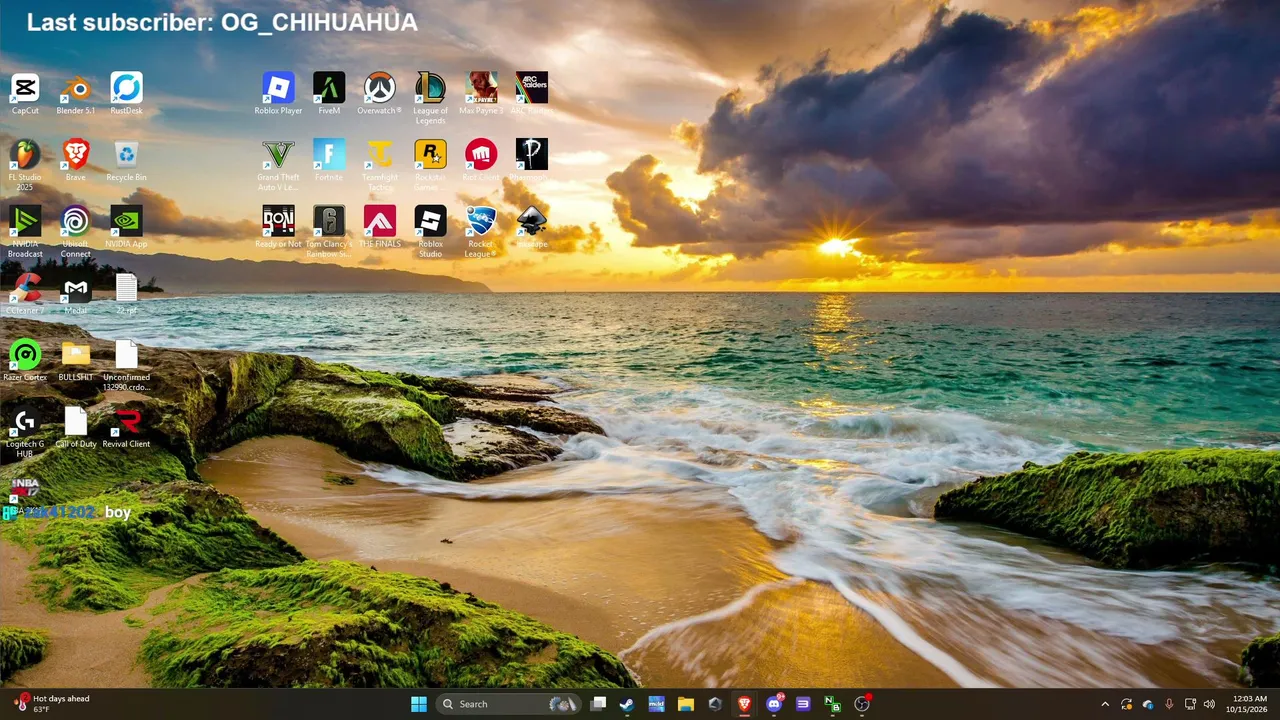Click the Logitech G HUB desktop icon

pos(25,432)
